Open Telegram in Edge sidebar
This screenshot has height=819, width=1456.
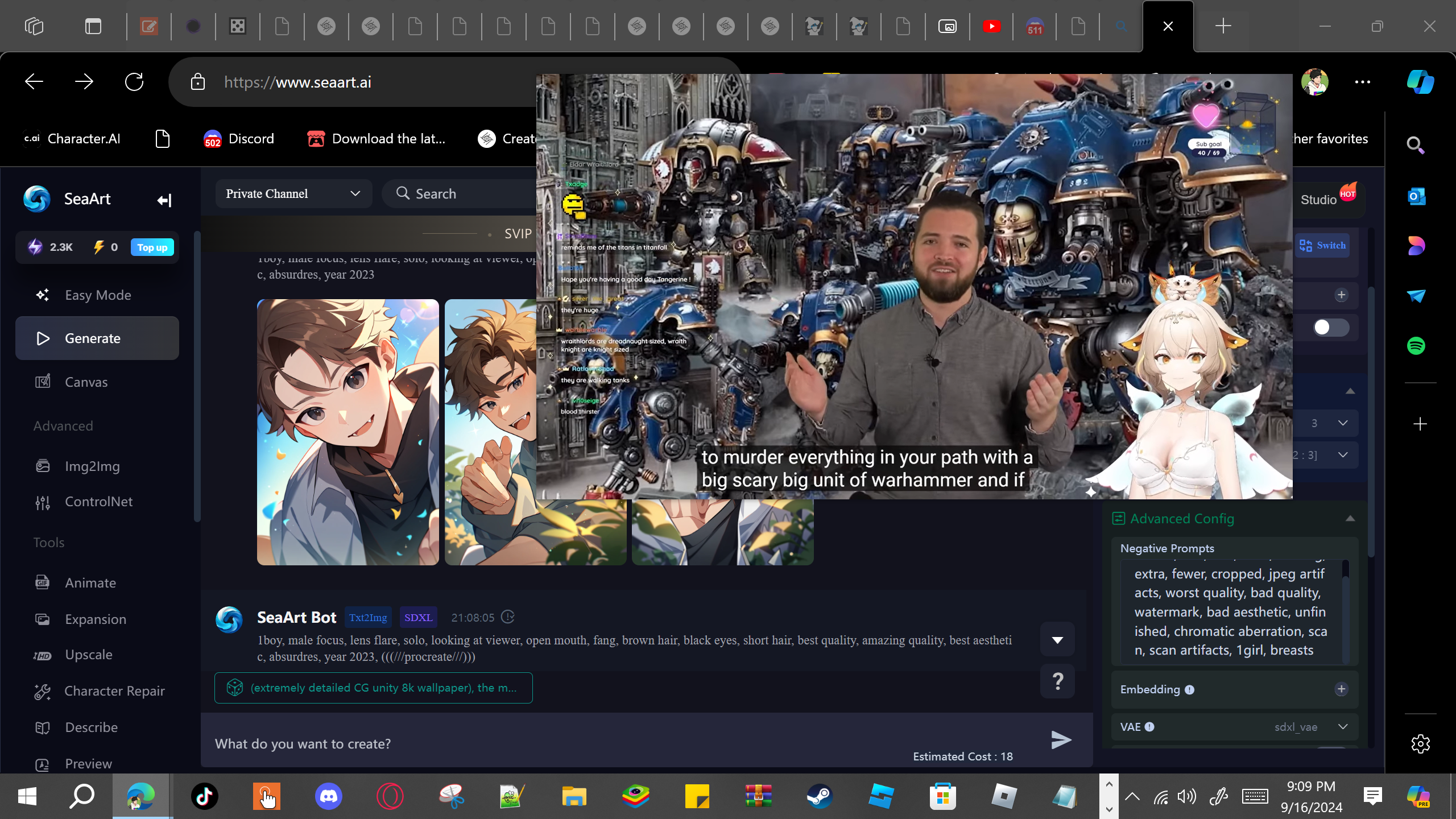[x=1416, y=296]
